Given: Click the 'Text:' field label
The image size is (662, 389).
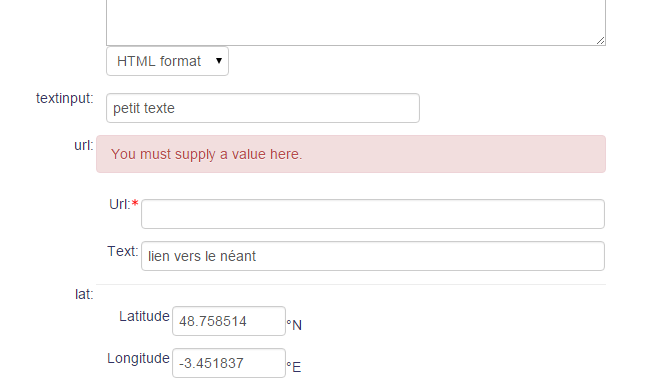Looking at the screenshot, I should [x=122, y=251].
